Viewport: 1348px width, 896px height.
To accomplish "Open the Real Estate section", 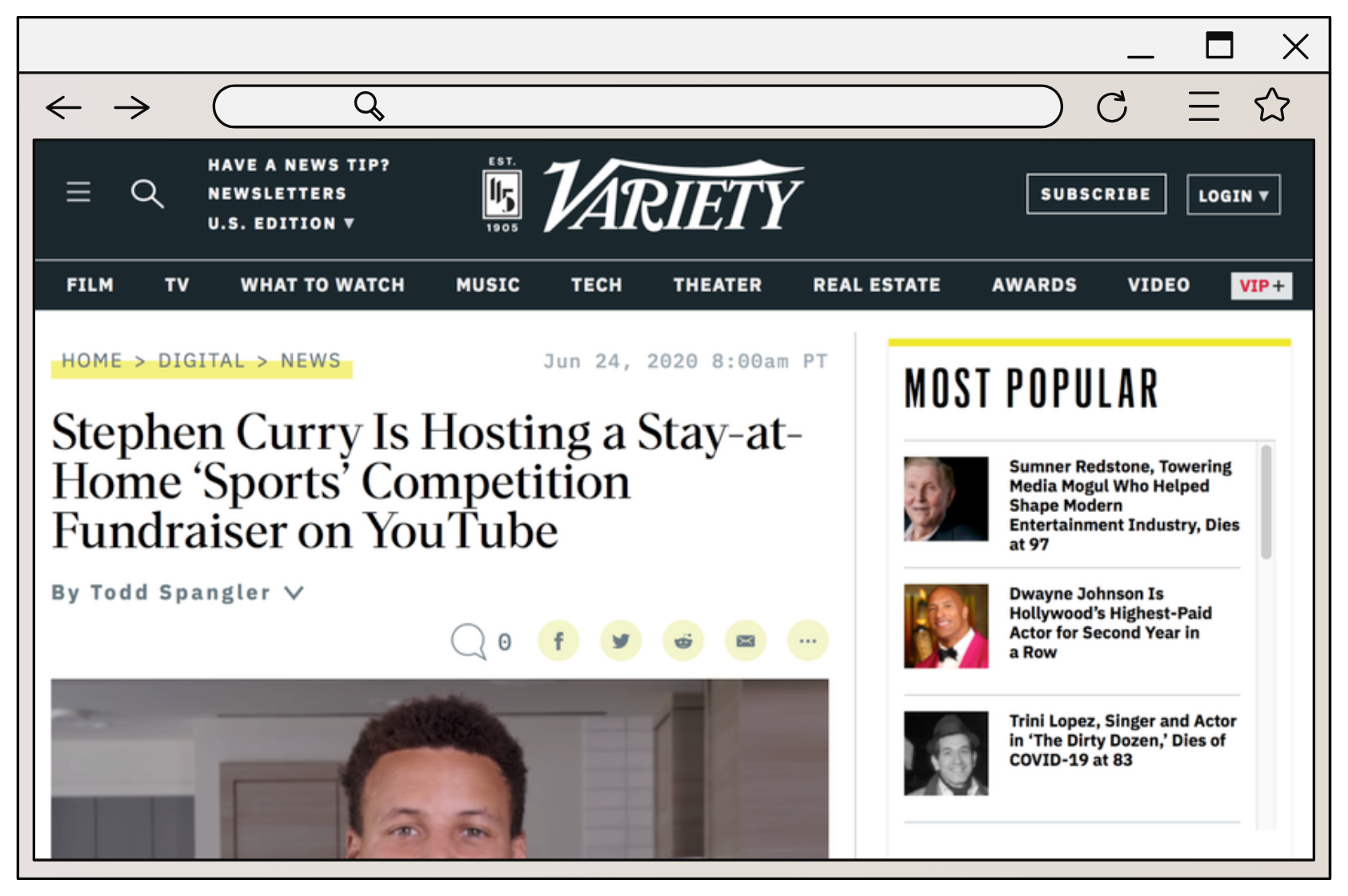I will click(x=877, y=285).
